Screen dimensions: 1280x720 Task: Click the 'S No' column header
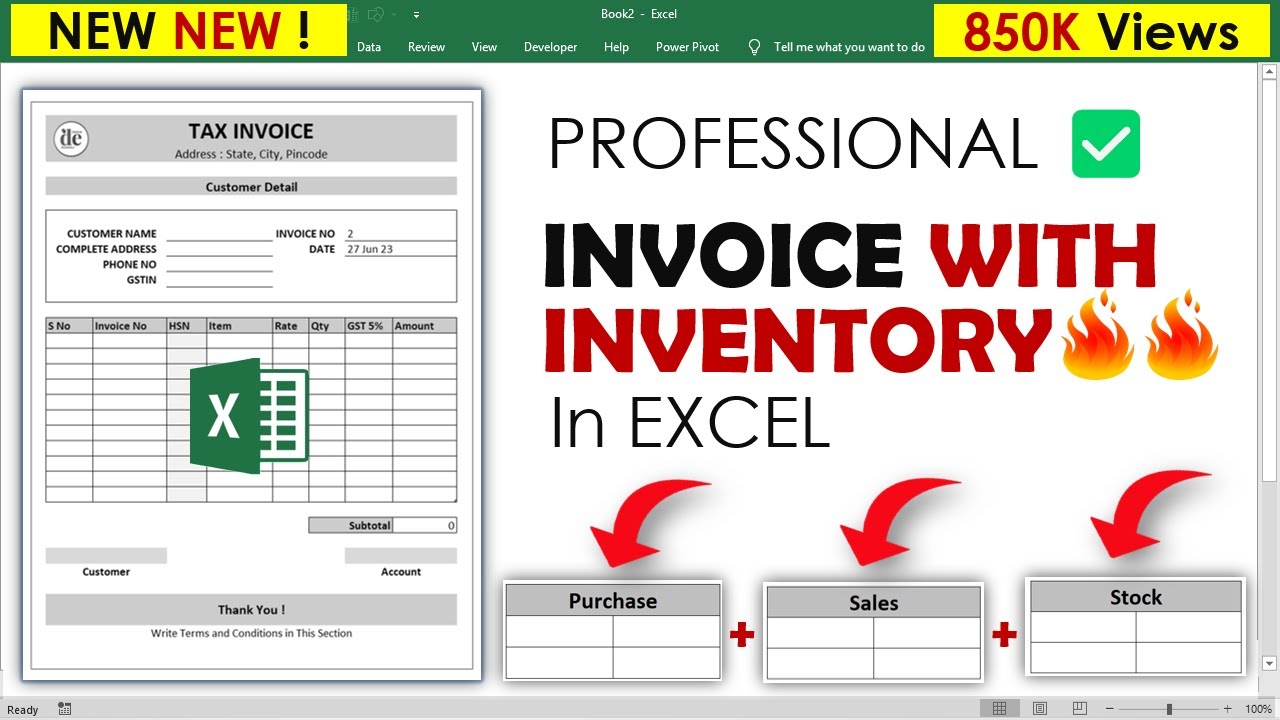(x=69, y=326)
